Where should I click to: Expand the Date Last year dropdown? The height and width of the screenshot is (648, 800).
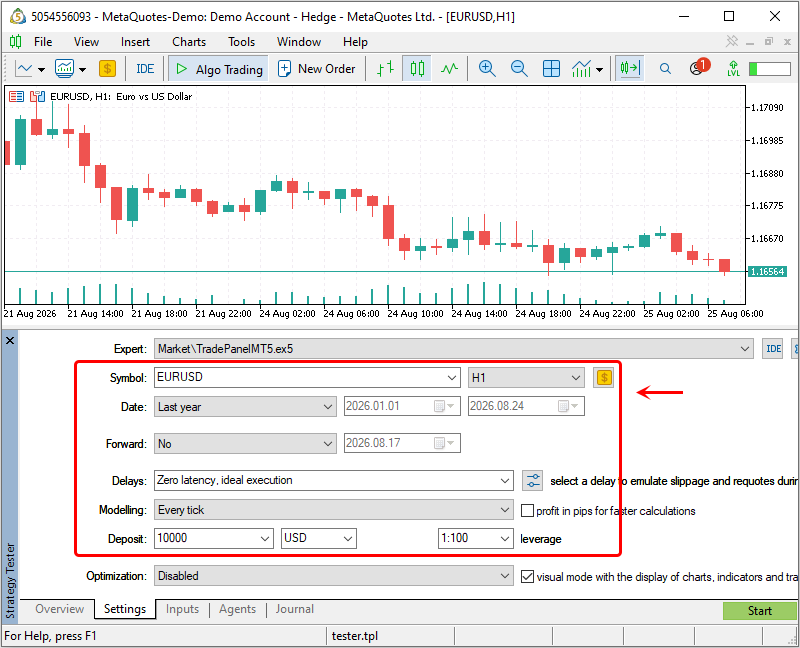[328, 407]
